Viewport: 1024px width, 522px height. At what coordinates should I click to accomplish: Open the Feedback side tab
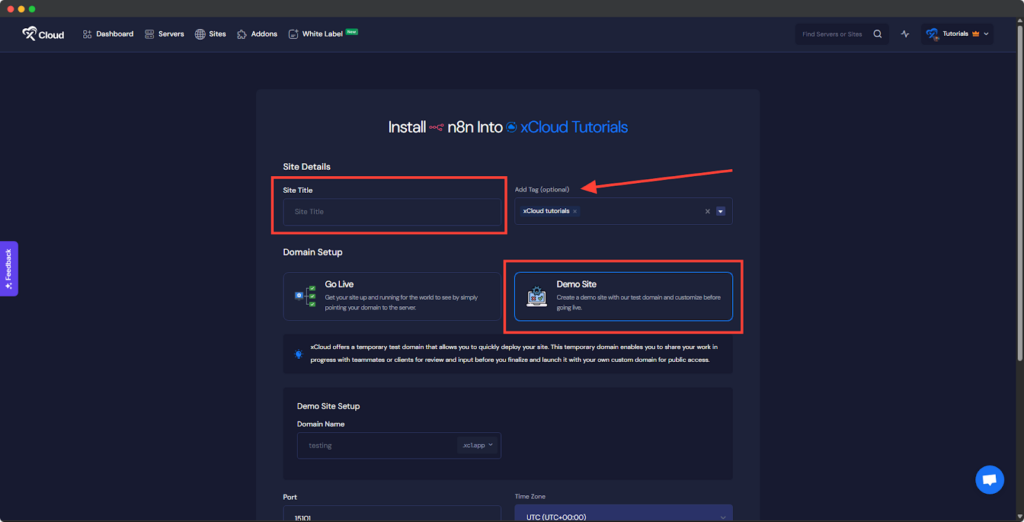click(8, 269)
